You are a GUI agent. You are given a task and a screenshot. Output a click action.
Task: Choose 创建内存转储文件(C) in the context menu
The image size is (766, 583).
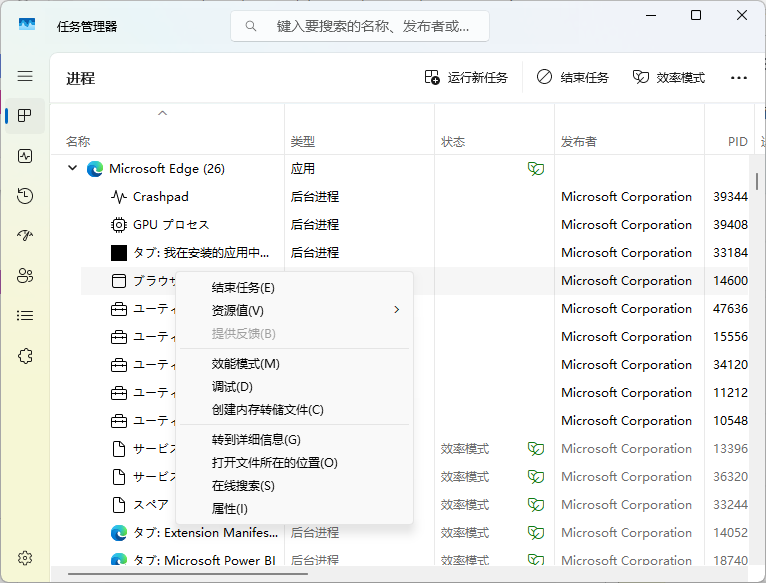[295, 410]
